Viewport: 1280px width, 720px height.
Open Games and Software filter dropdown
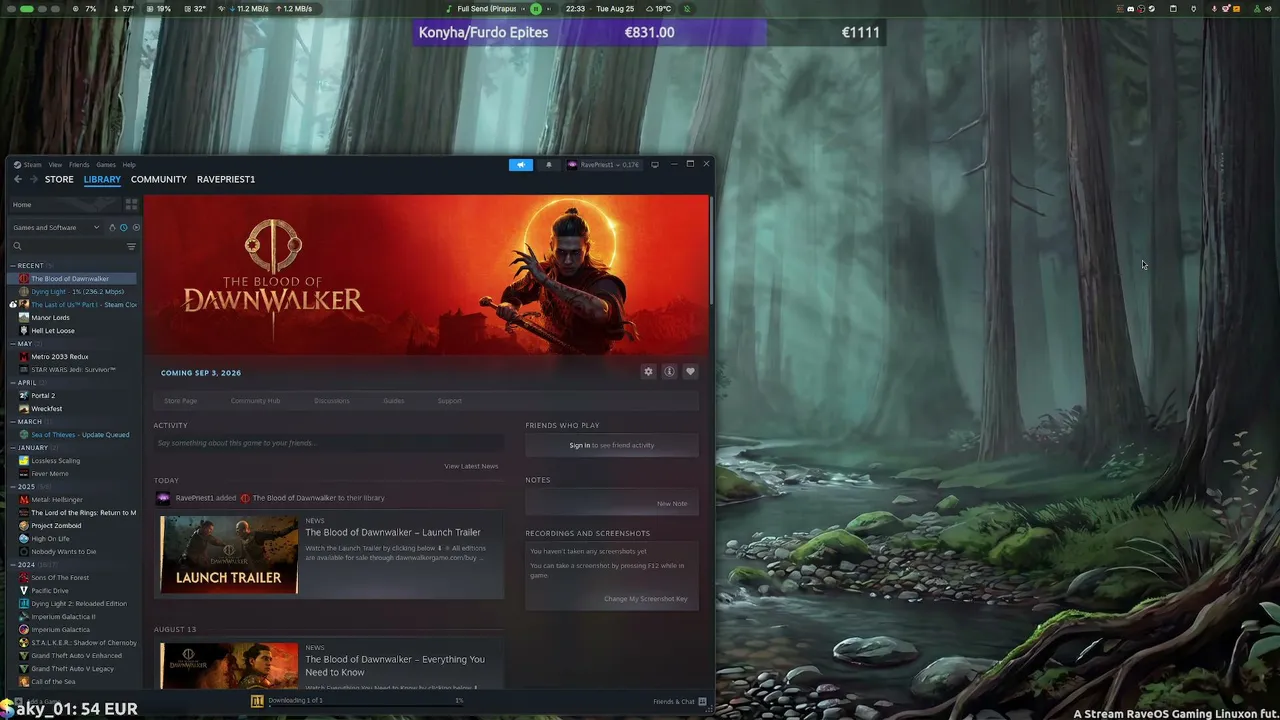click(56, 227)
